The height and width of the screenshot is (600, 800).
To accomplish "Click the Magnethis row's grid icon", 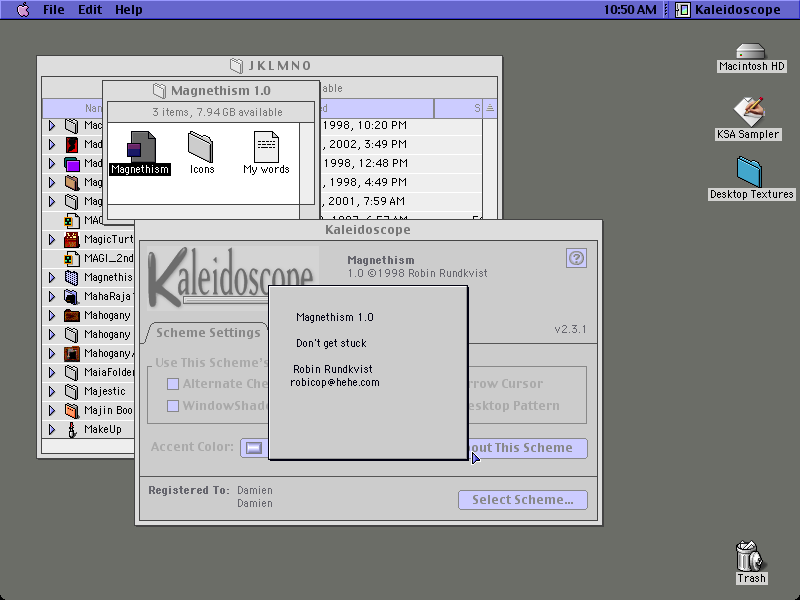I will (71, 278).
